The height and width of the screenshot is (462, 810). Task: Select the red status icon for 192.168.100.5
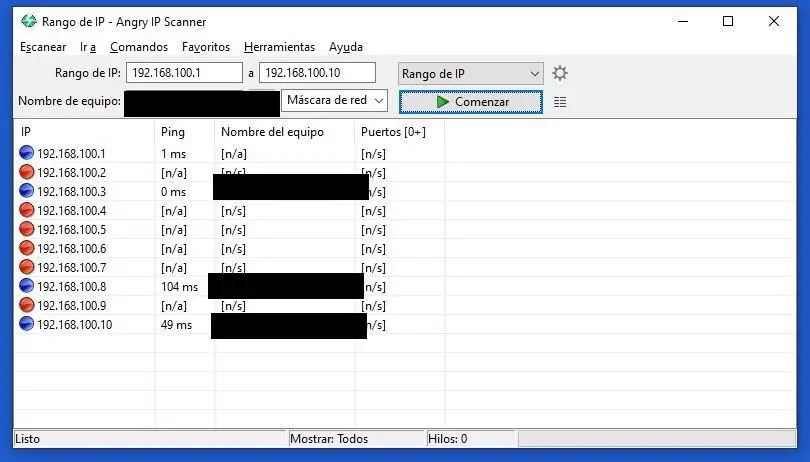tap(26, 228)
